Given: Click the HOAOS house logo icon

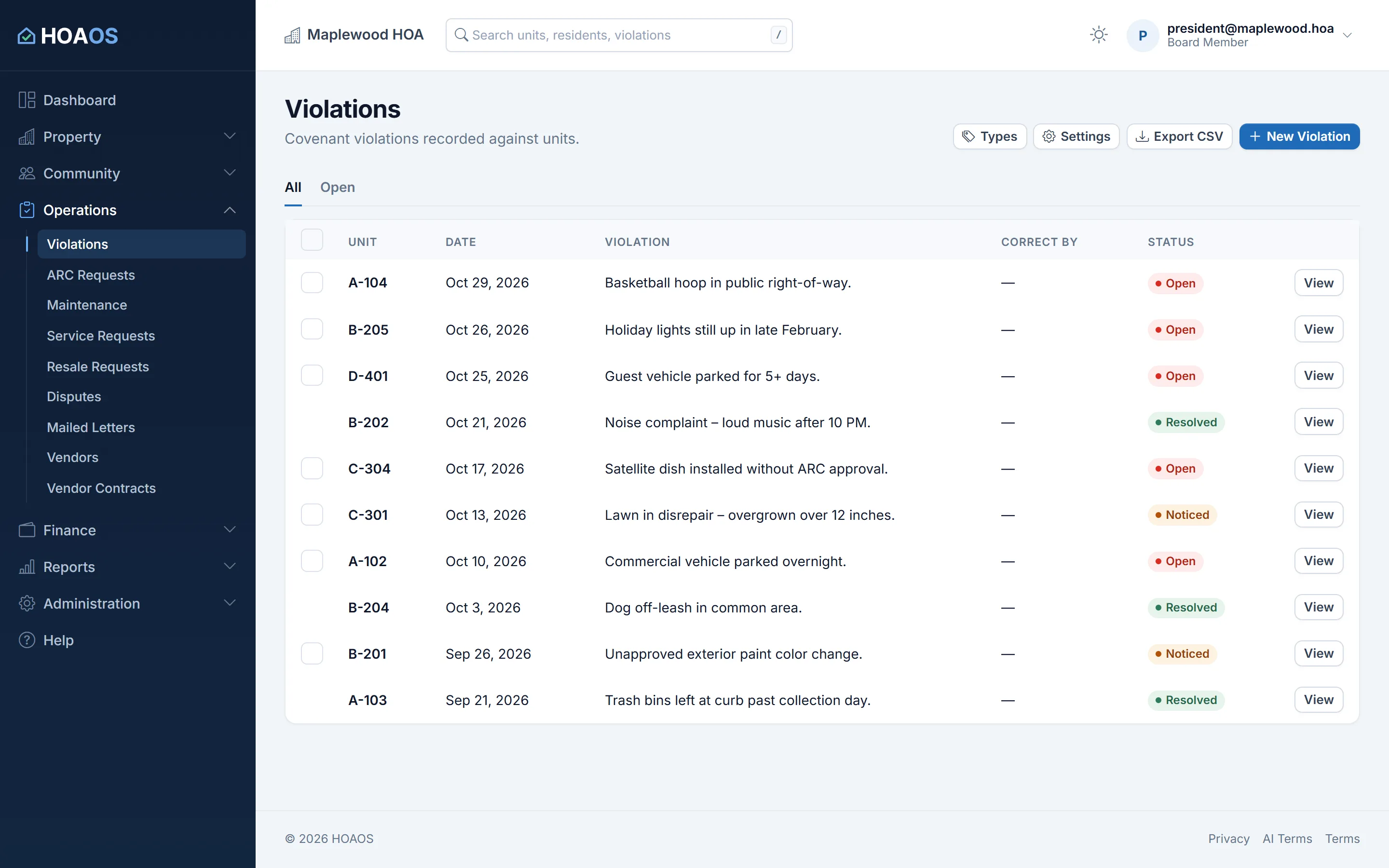Looking at the screenshot, I should (x=27, y=36).
